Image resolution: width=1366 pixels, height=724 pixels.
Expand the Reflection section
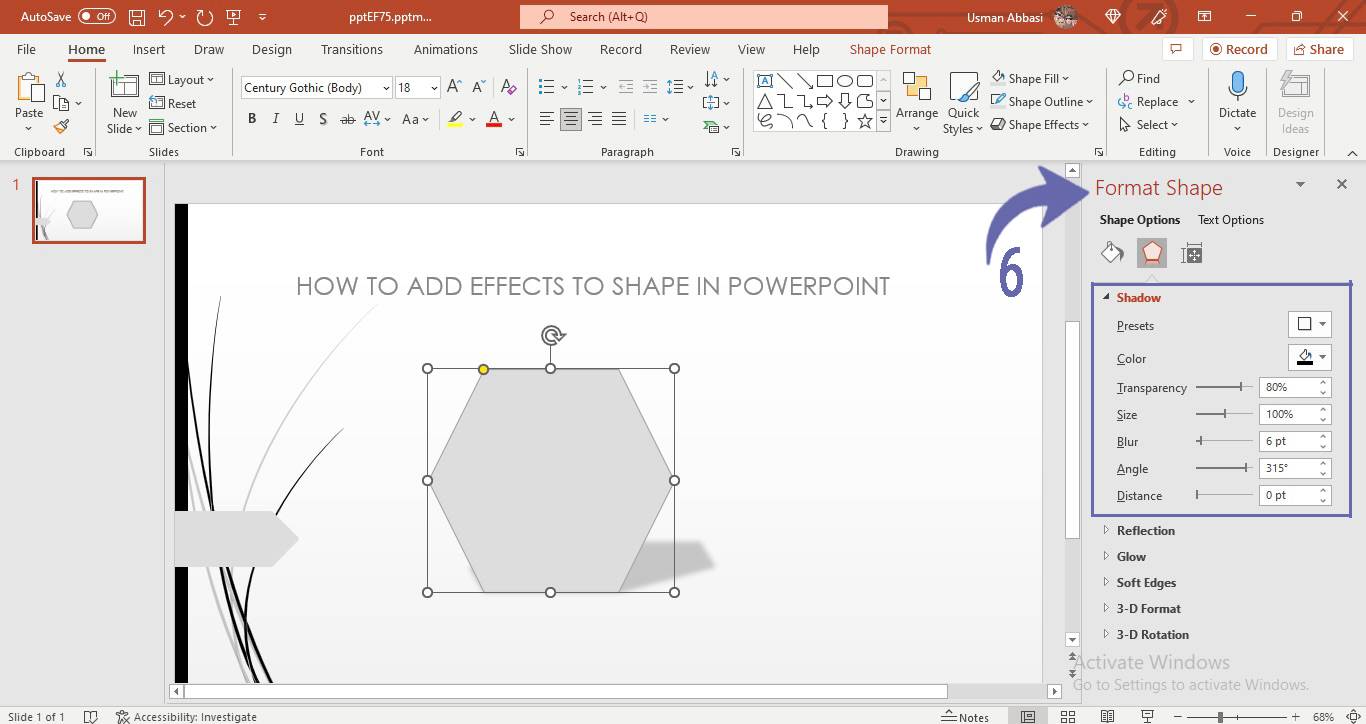[1139, 531]
